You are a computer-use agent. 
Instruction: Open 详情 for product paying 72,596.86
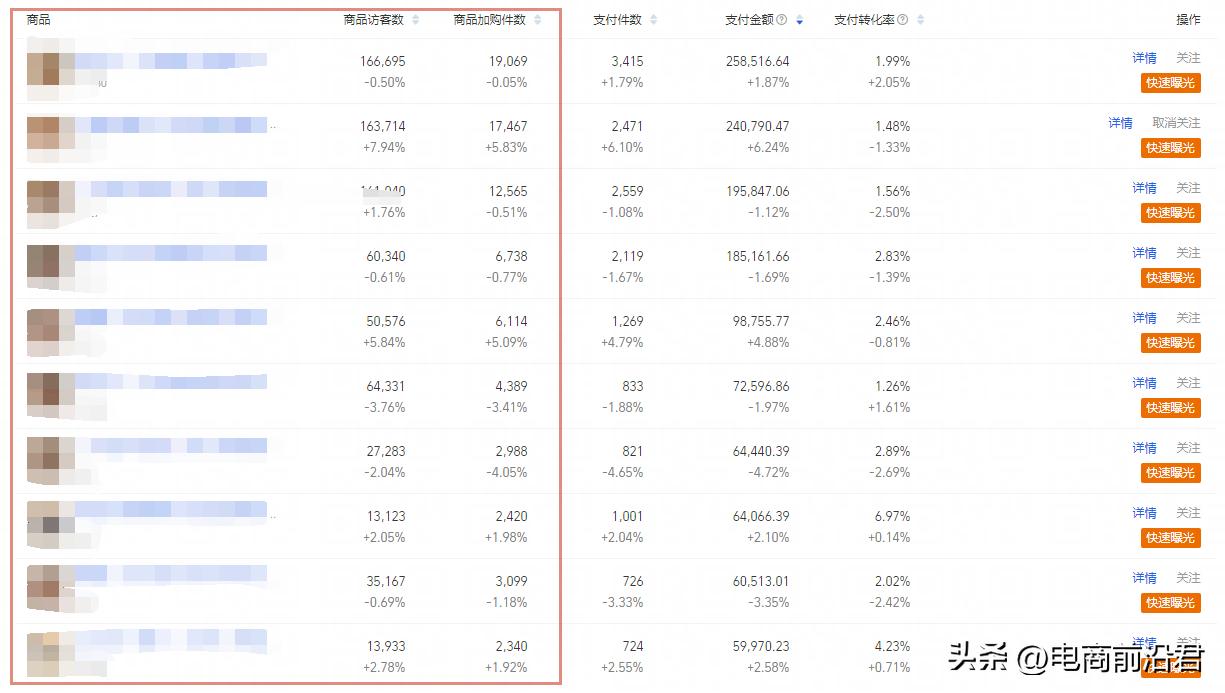click(x=1144, y=383)
